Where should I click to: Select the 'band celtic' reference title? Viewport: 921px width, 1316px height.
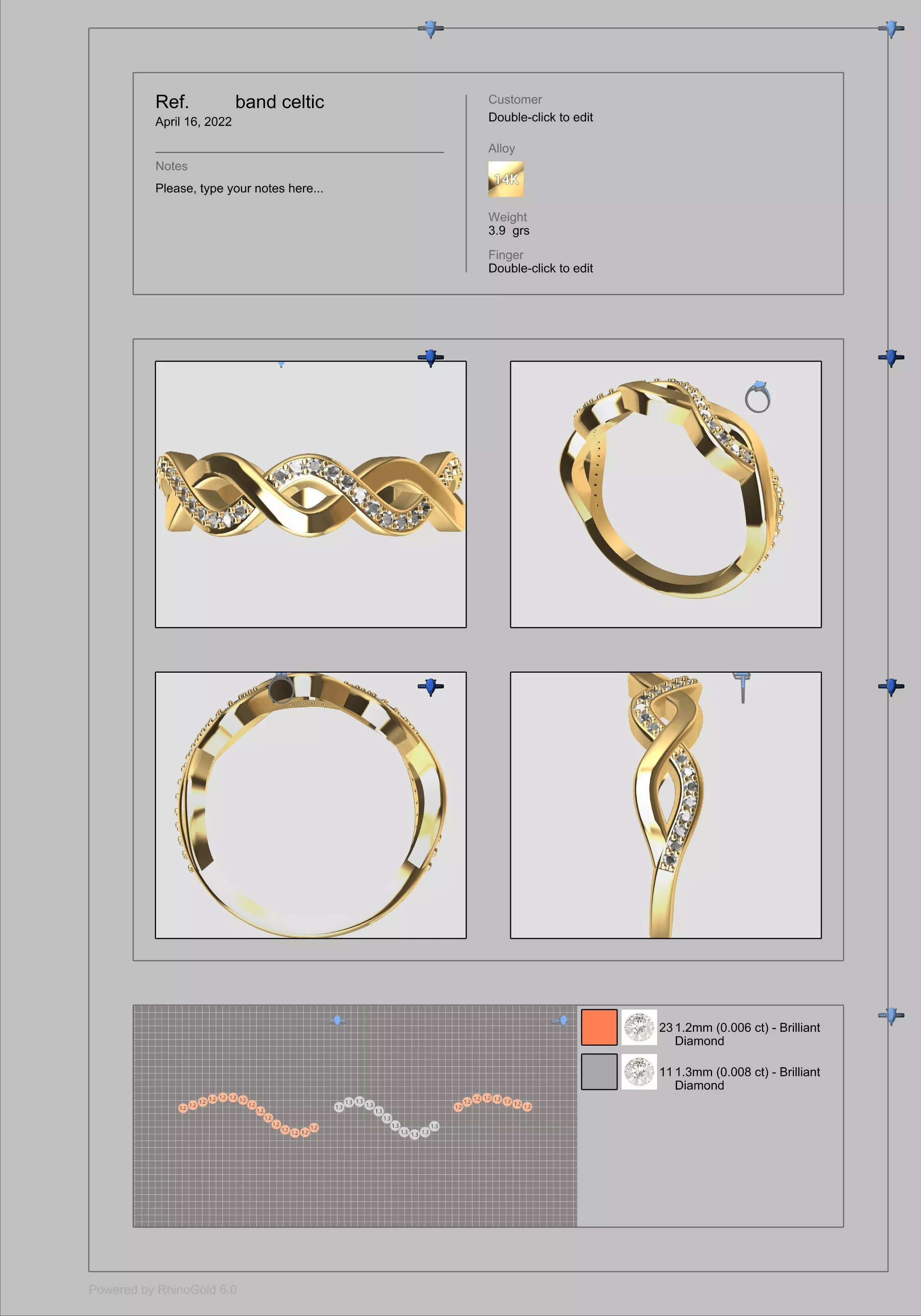280,102
